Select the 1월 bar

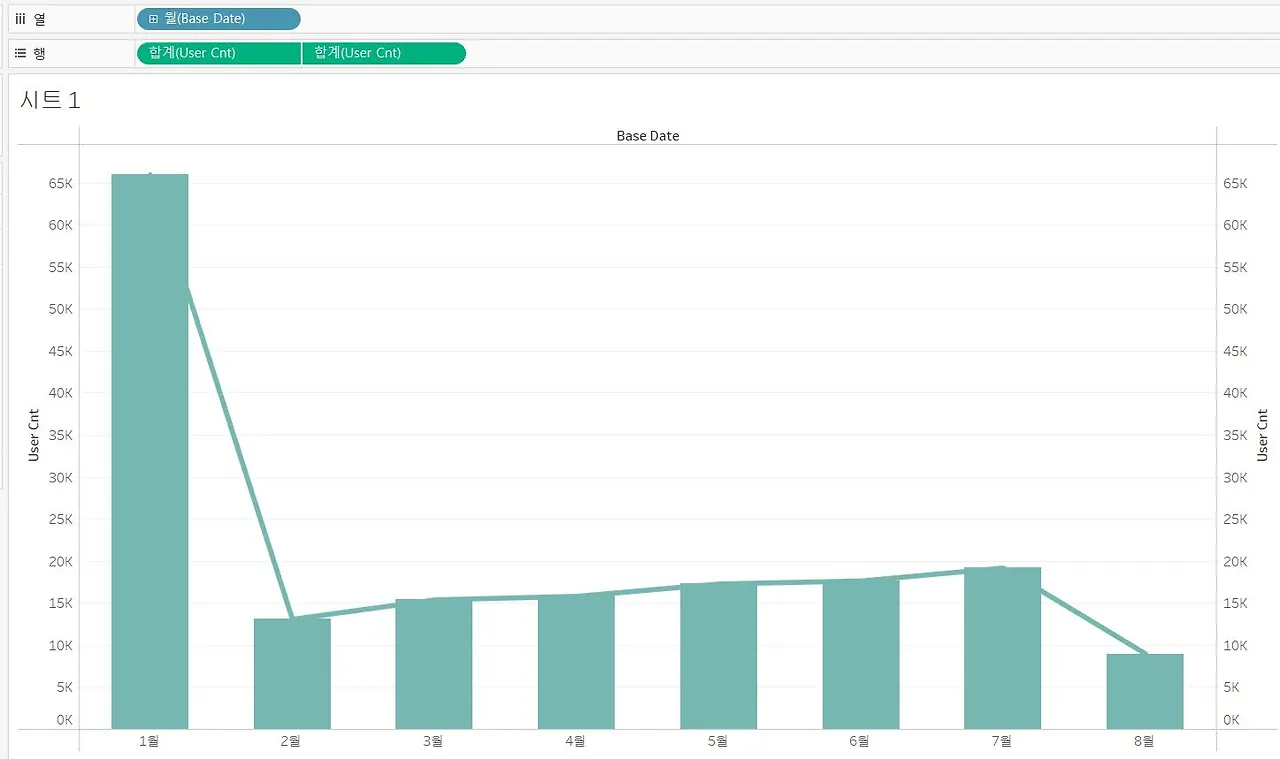[150, 451]
